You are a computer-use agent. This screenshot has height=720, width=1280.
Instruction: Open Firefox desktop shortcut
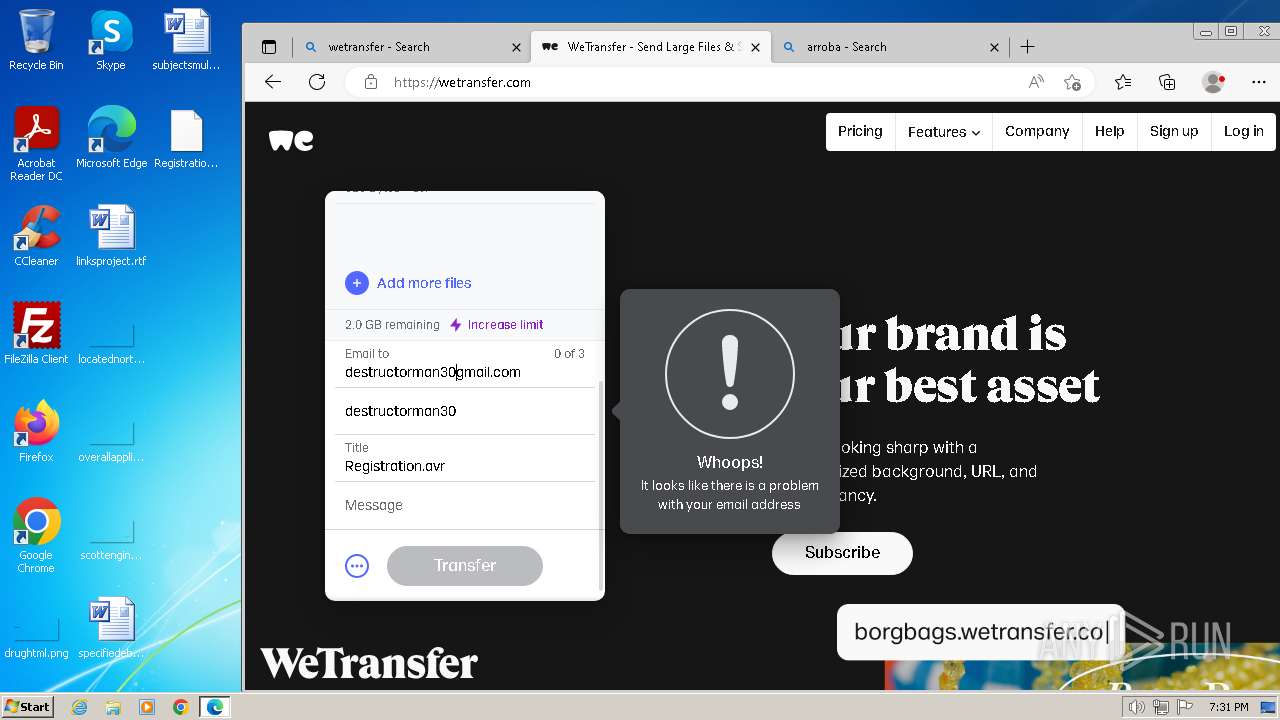click(36, 431)
